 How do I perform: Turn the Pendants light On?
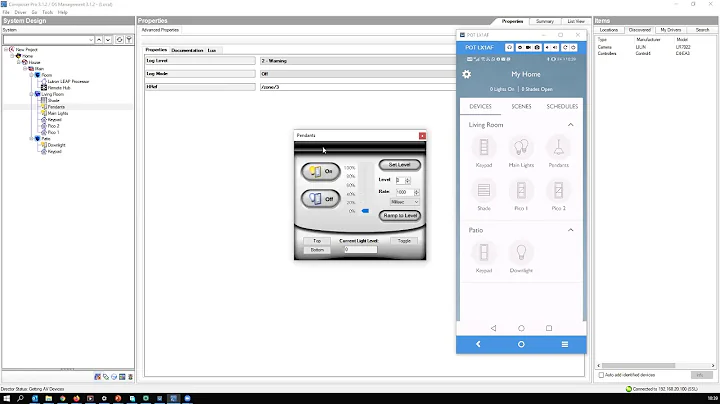coord(321,171)
